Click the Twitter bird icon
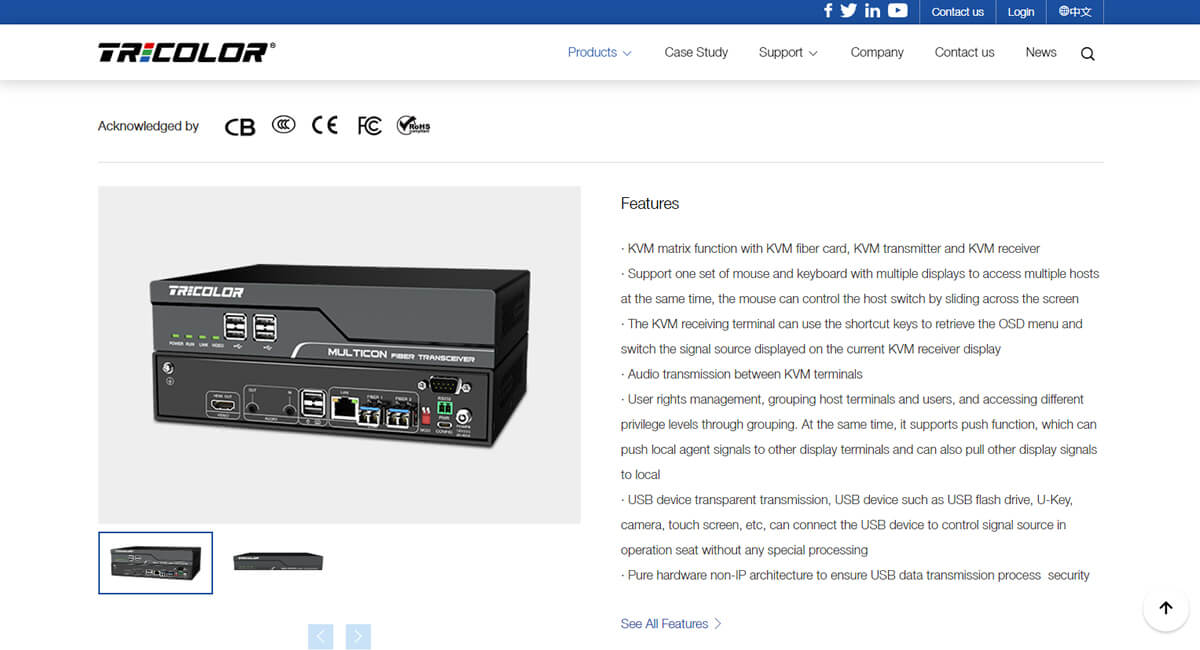 pyautogui.click(x=849, y=11)
